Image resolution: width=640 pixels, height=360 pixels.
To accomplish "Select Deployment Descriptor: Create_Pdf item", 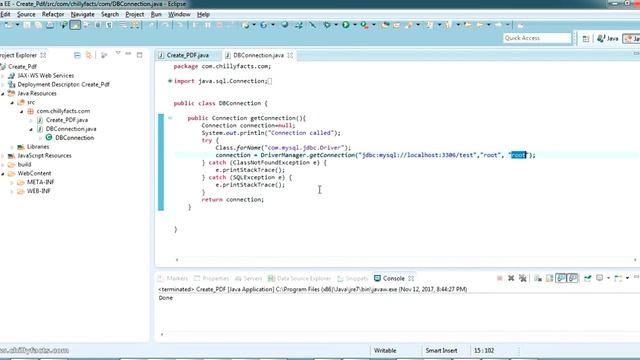I will click(x=63, y=84).
